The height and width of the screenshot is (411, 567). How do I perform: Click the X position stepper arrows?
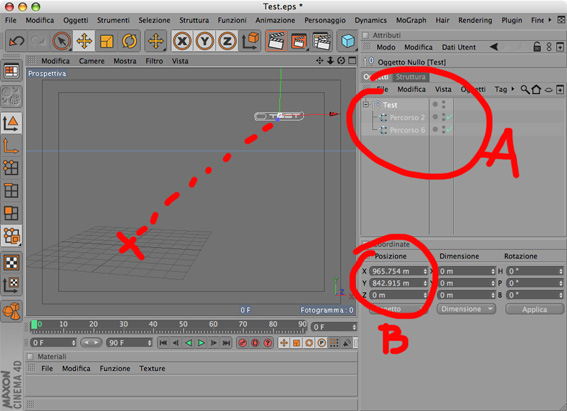coord(425,271)
